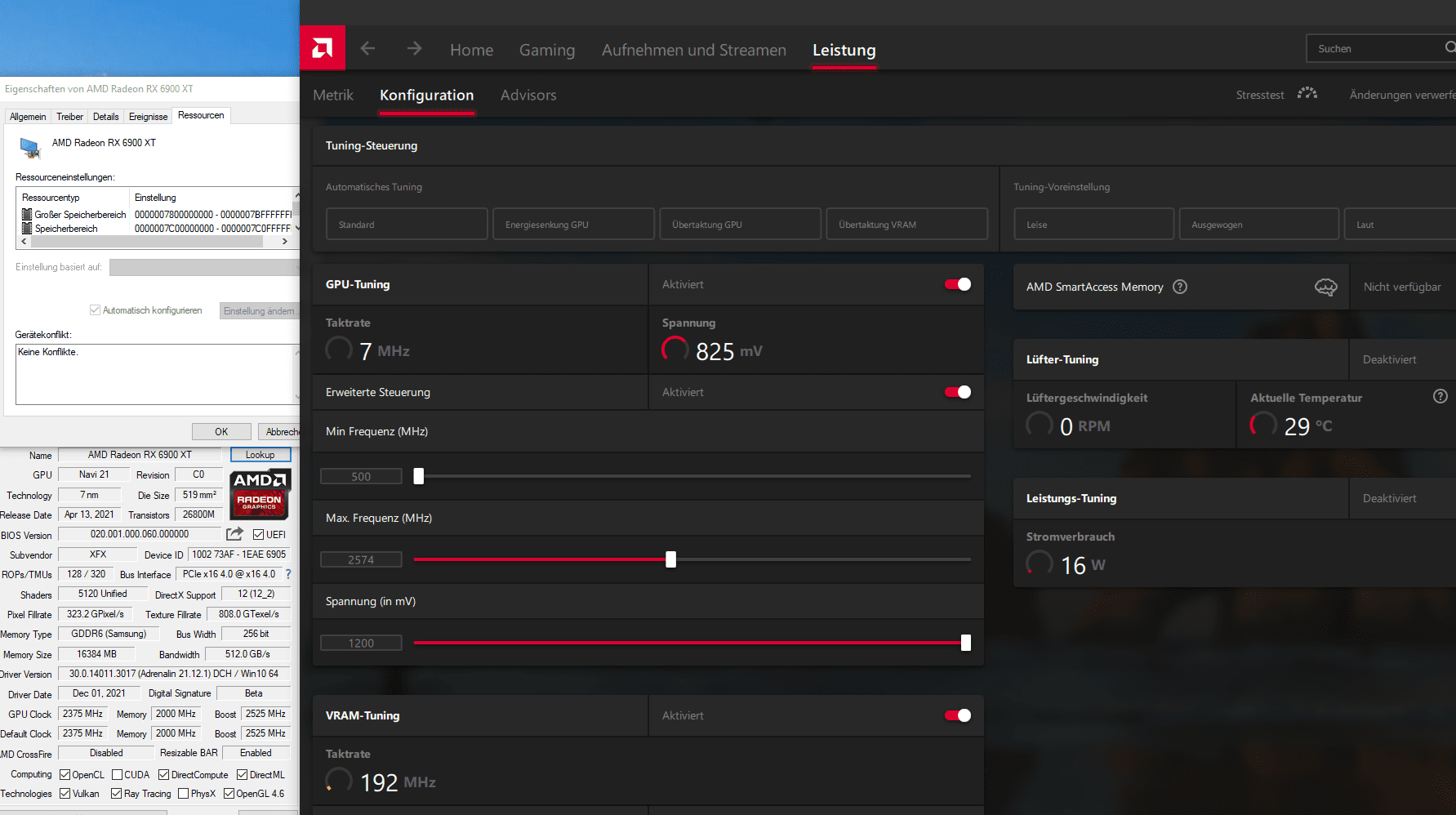This screenshot has height=815, width=1456.
Task: Select Energiesenkung GPU tuning option
Action: coord(573,224)
